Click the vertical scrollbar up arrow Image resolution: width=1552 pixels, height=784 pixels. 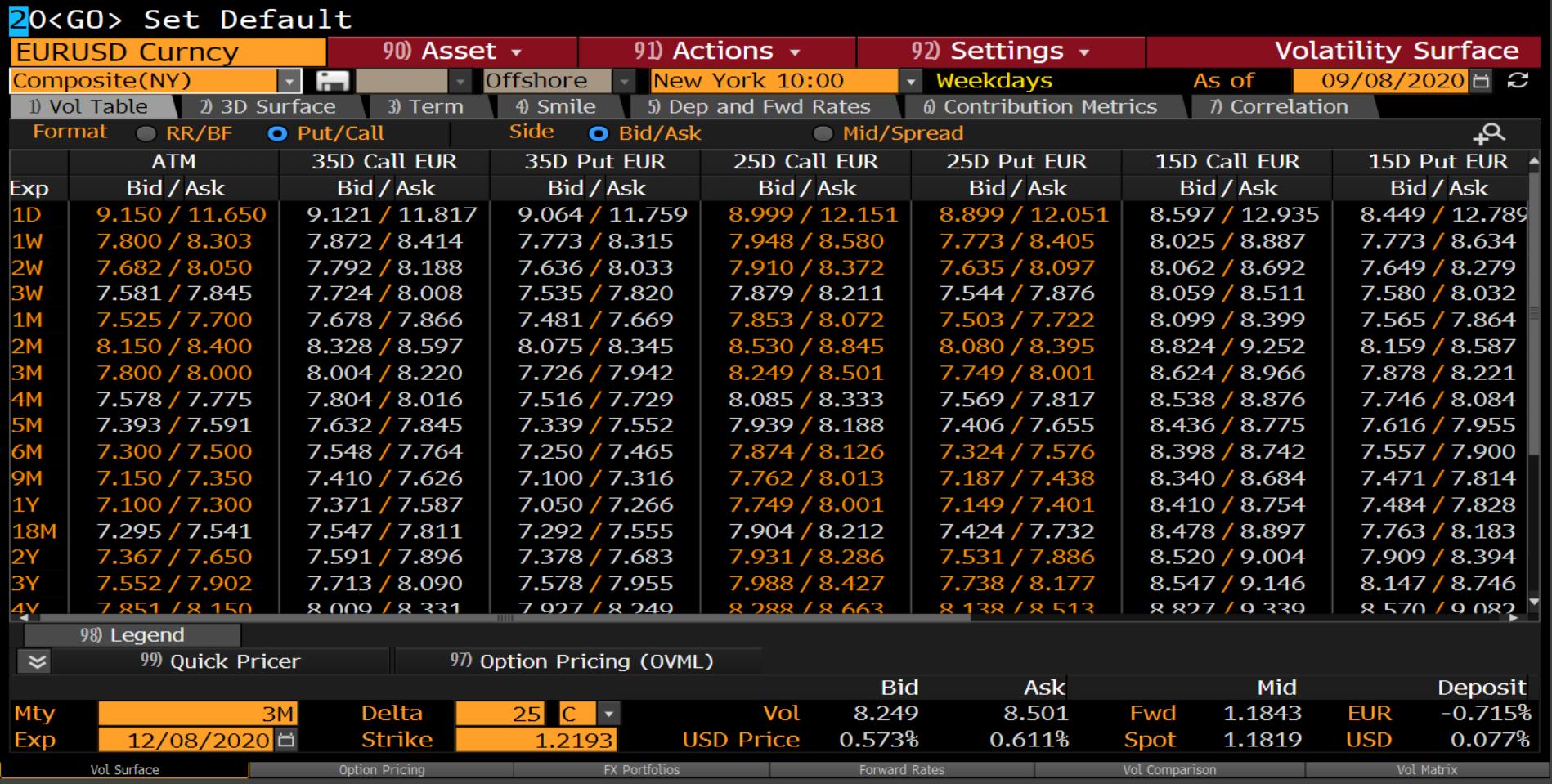tap(1533, 161)
